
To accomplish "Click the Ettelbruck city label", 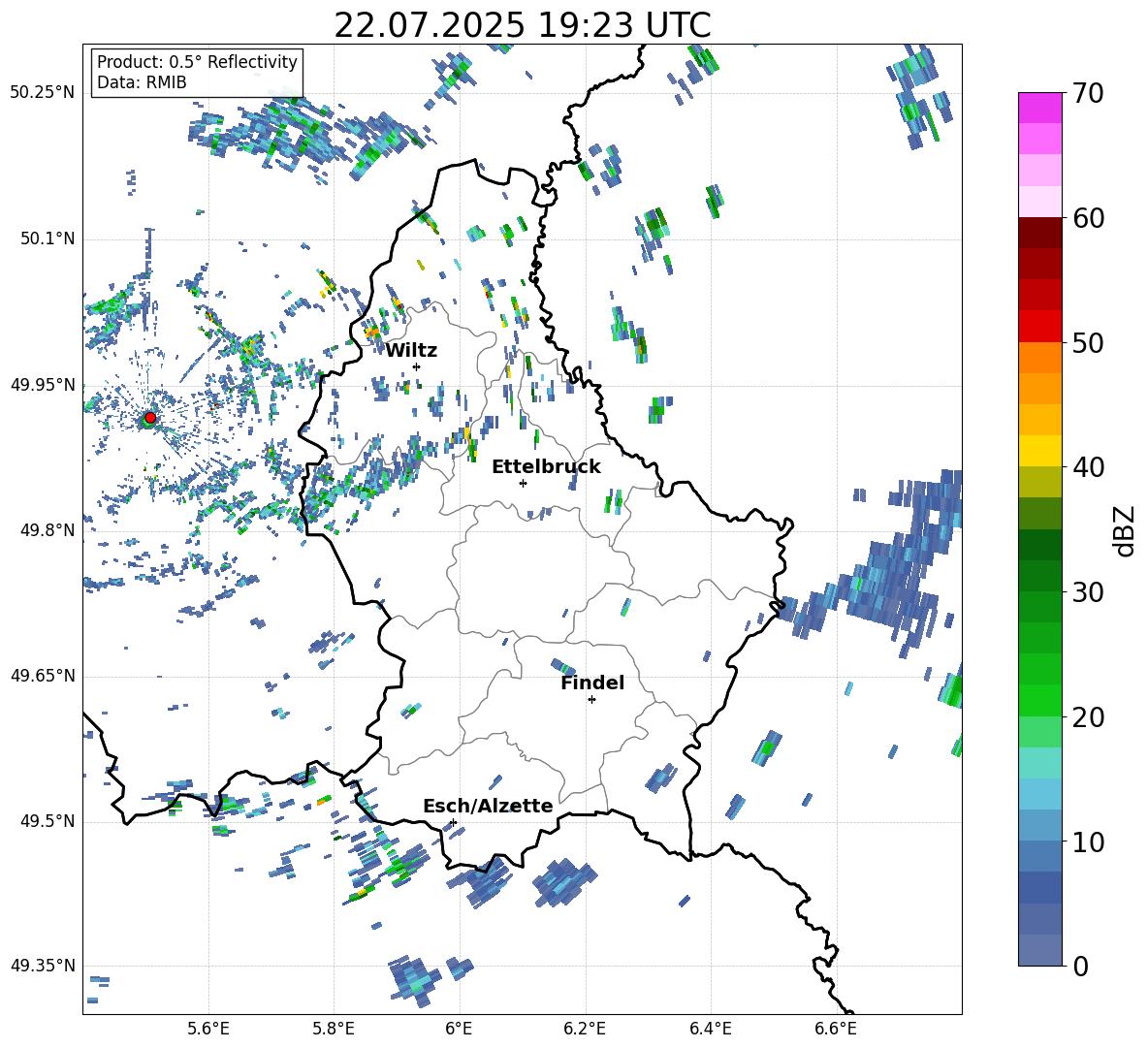I will tap(546, 467).
